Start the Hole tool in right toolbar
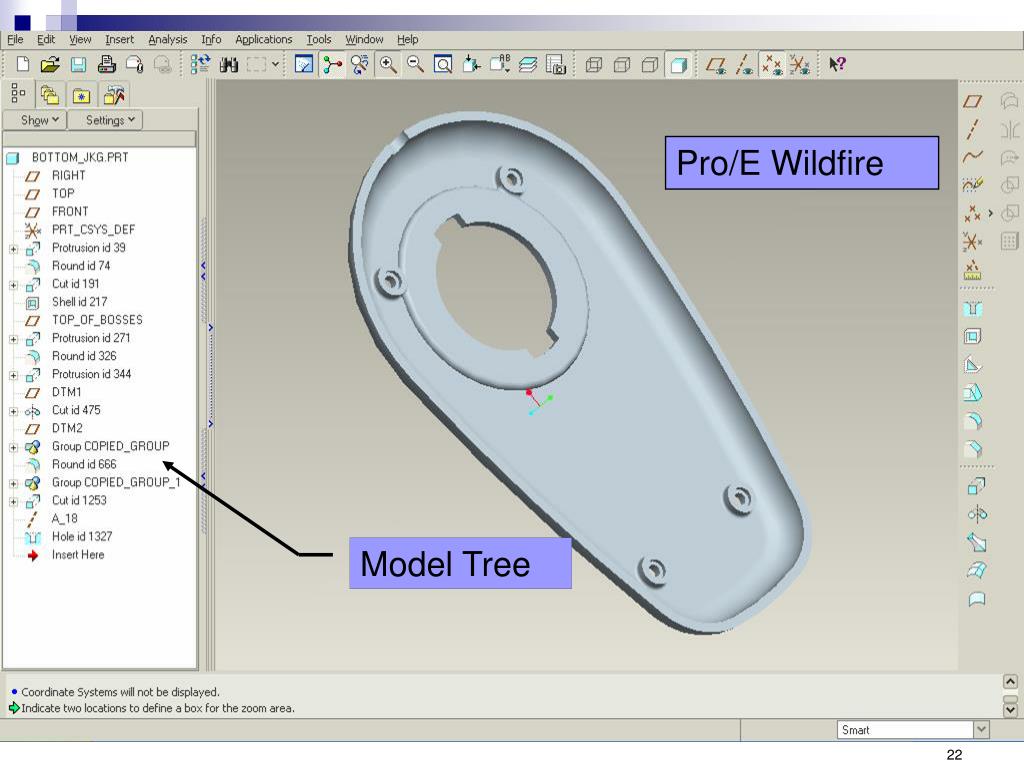The width and height of the screenshot is (1024, 768). pyautogui.click(x=972, y=309)
